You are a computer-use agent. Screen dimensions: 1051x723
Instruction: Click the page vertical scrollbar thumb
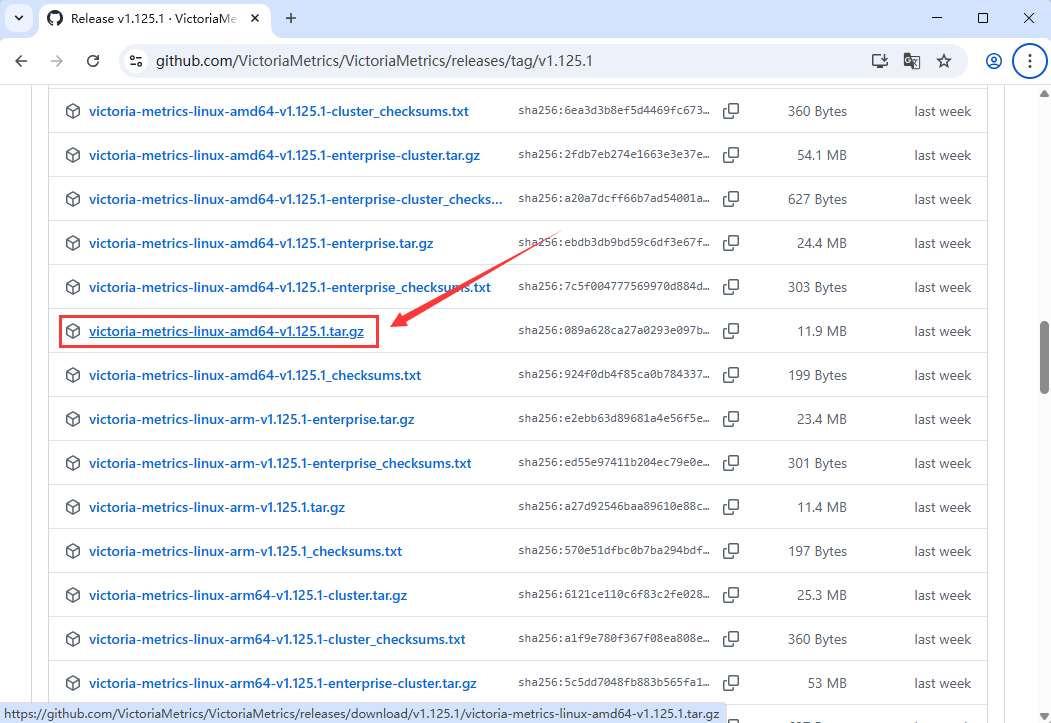[1044, 357]
